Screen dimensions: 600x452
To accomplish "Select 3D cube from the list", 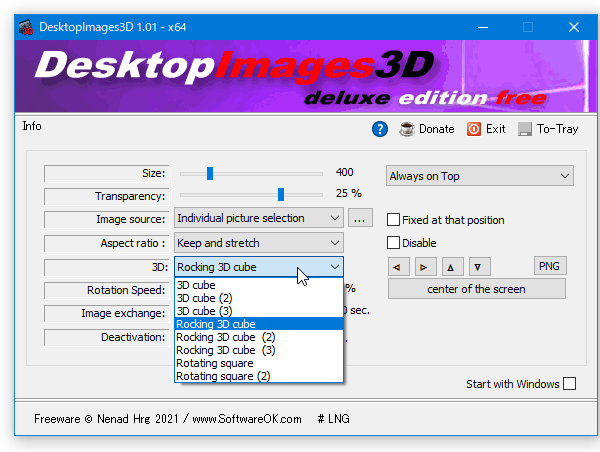I will [x=259, y=285].
